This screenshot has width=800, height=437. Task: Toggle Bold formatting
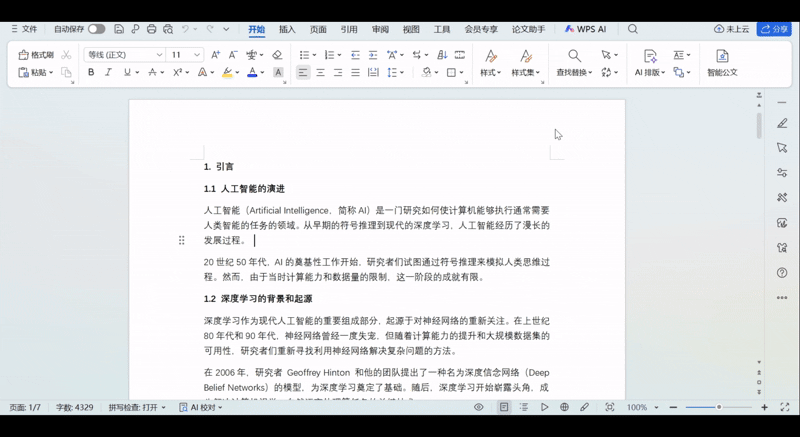tap(91, 72)
